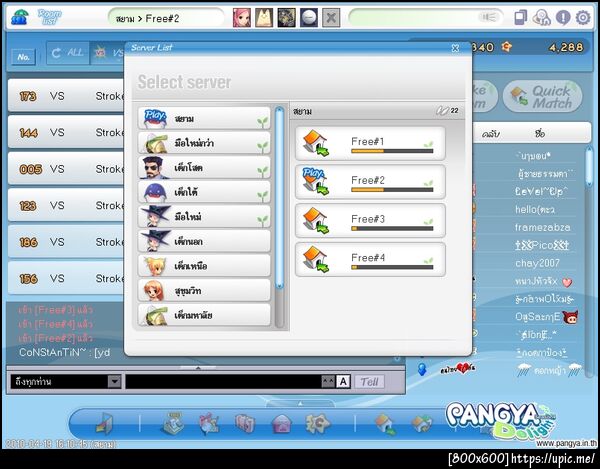Viewport: 600px width, 469px height.
Task: Click the คลับ column header
Action: [x=491, y=134]
